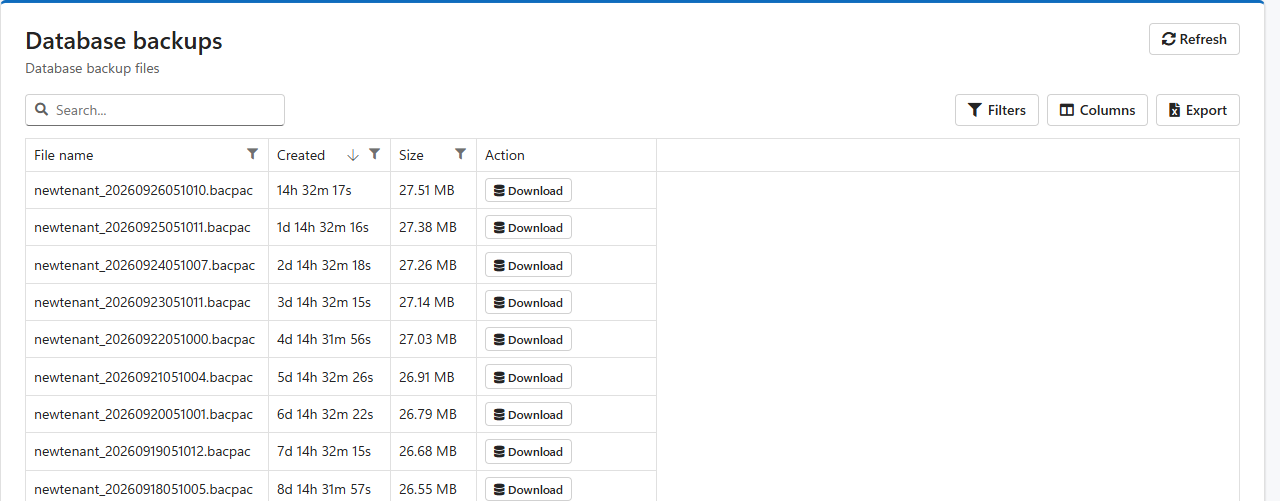The width and height of the screenshot is (1280, 501).
Task: Click the Database backups heading
Action: 124,41
